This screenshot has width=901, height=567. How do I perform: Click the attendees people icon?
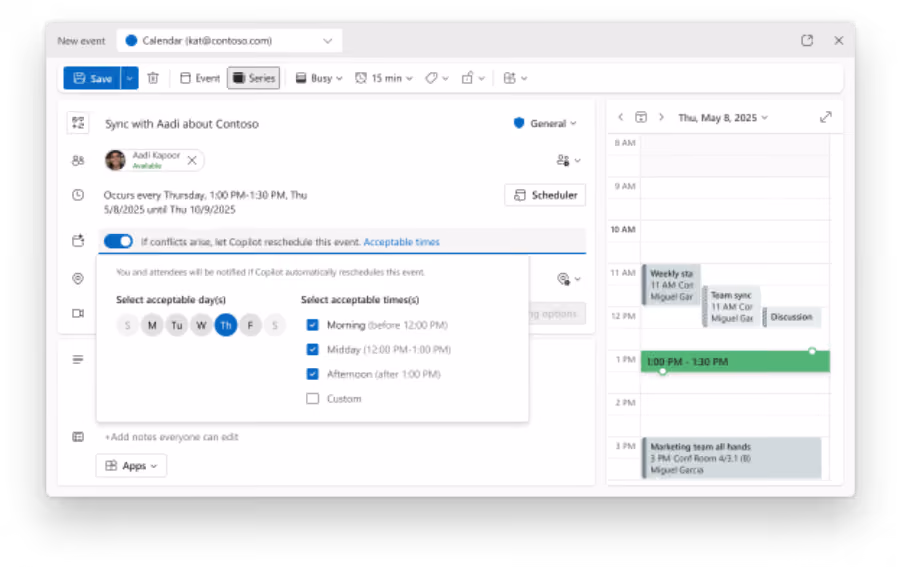[78, 161]
